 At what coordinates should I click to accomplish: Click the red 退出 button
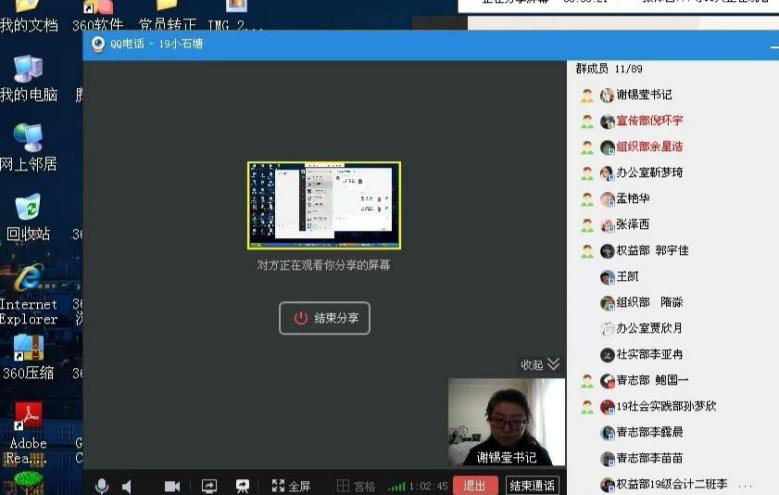[x=475, y=486]
